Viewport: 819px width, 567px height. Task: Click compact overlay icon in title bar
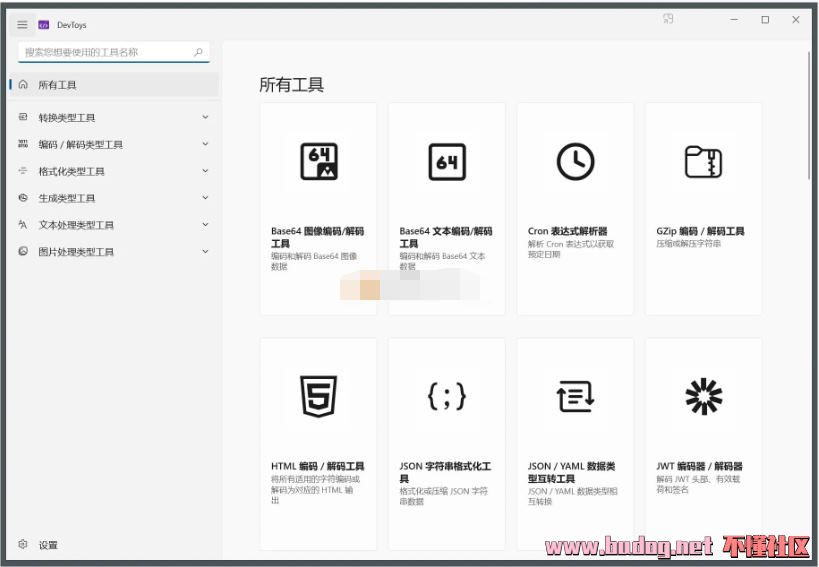pos(668,19)
